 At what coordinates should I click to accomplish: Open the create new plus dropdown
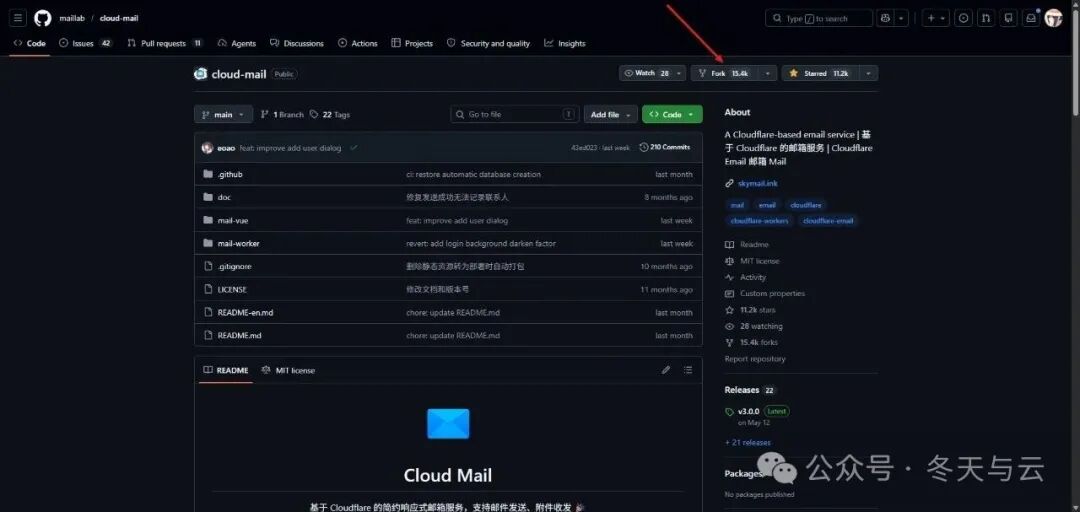tap(937, 18)
